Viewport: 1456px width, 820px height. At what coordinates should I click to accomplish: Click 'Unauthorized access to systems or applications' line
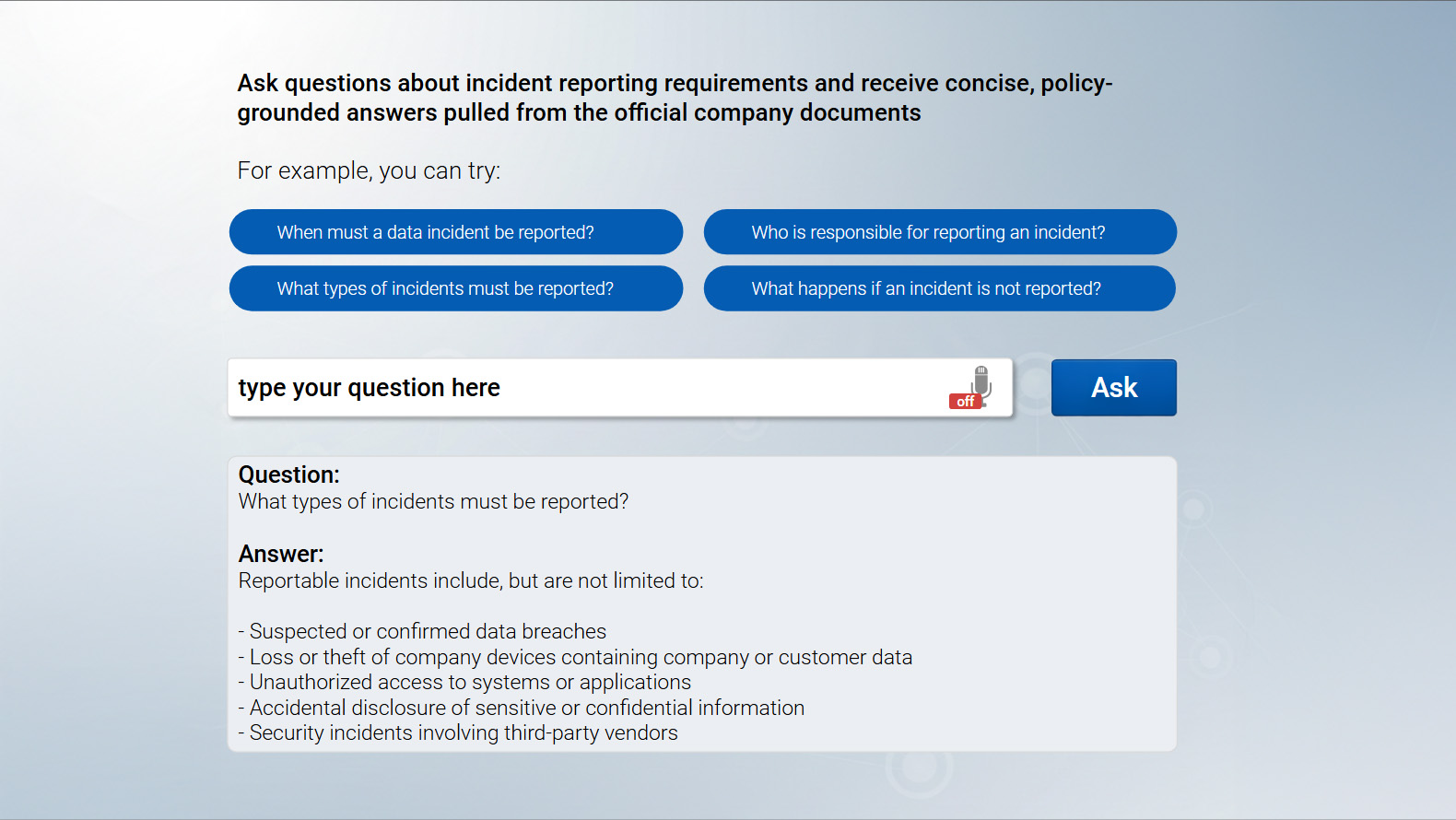point(465,682)
